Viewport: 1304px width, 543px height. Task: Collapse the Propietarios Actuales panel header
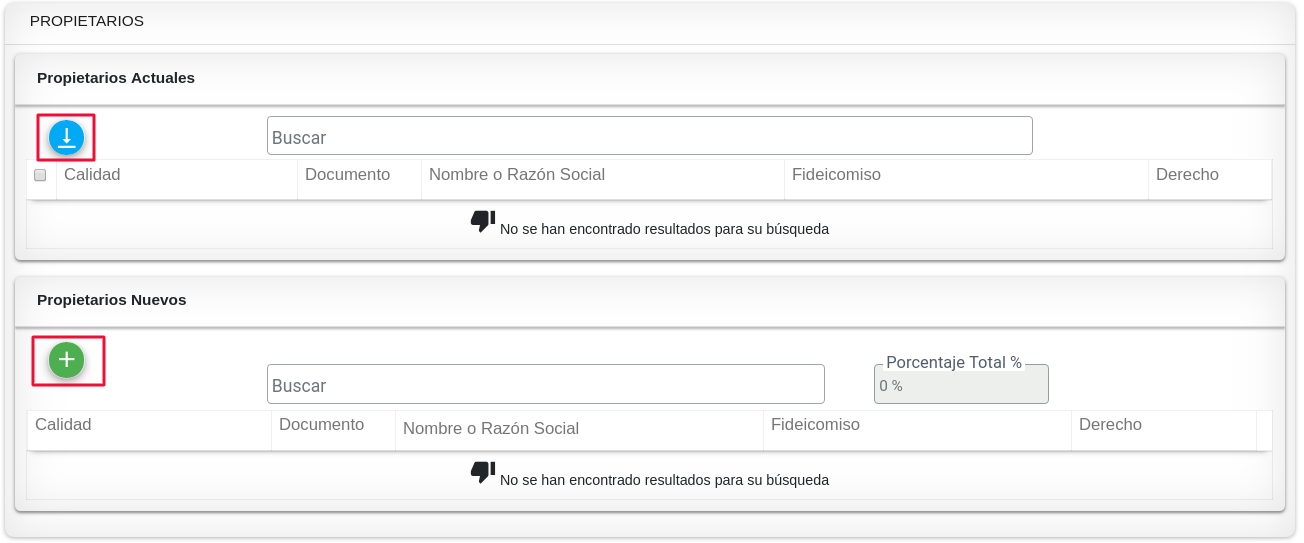click(x=116, y=78)
